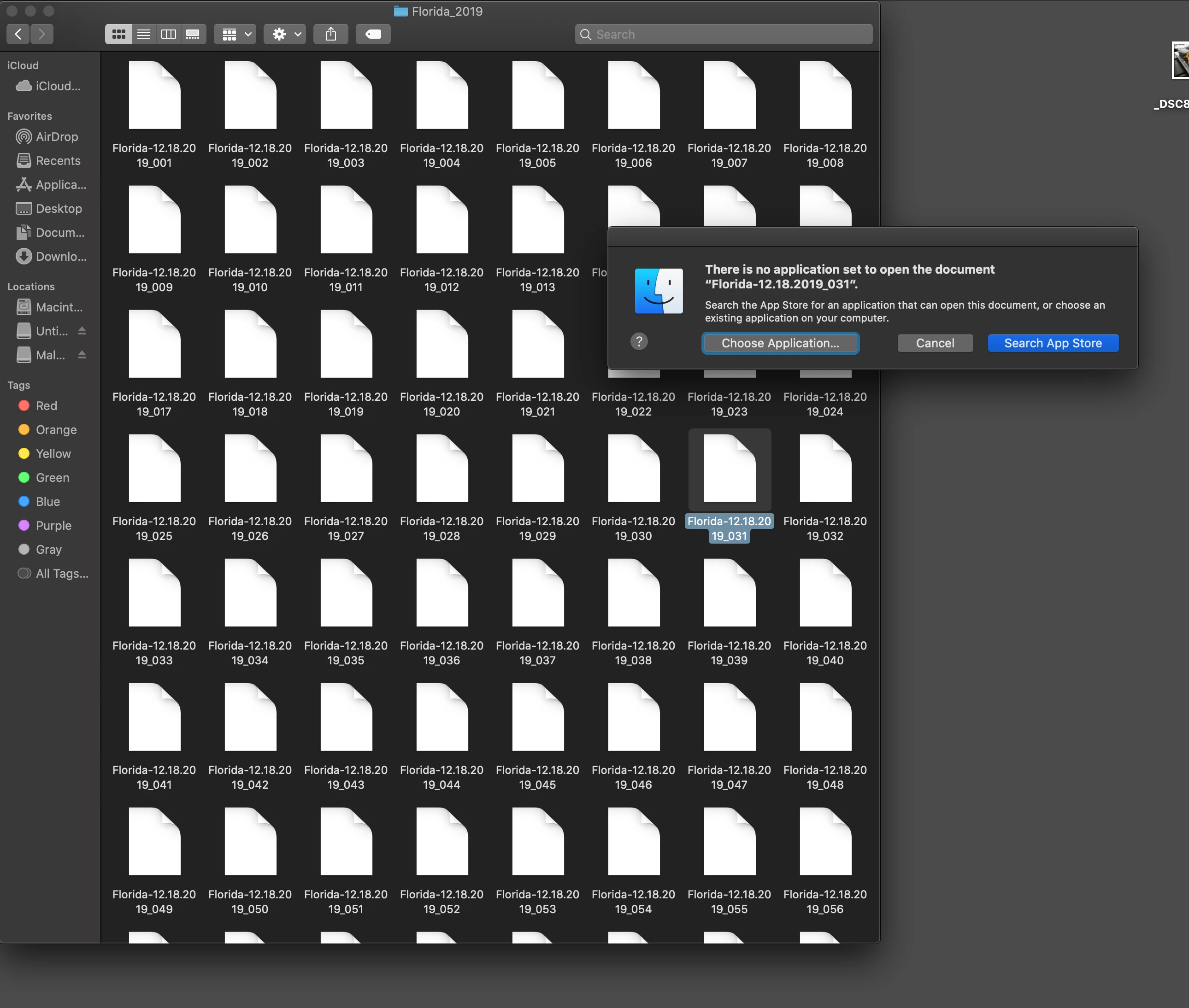Switch to icon view mode
This screenshot has width=1189, height=1008.
pyautogui.click(x=118, y=34)
